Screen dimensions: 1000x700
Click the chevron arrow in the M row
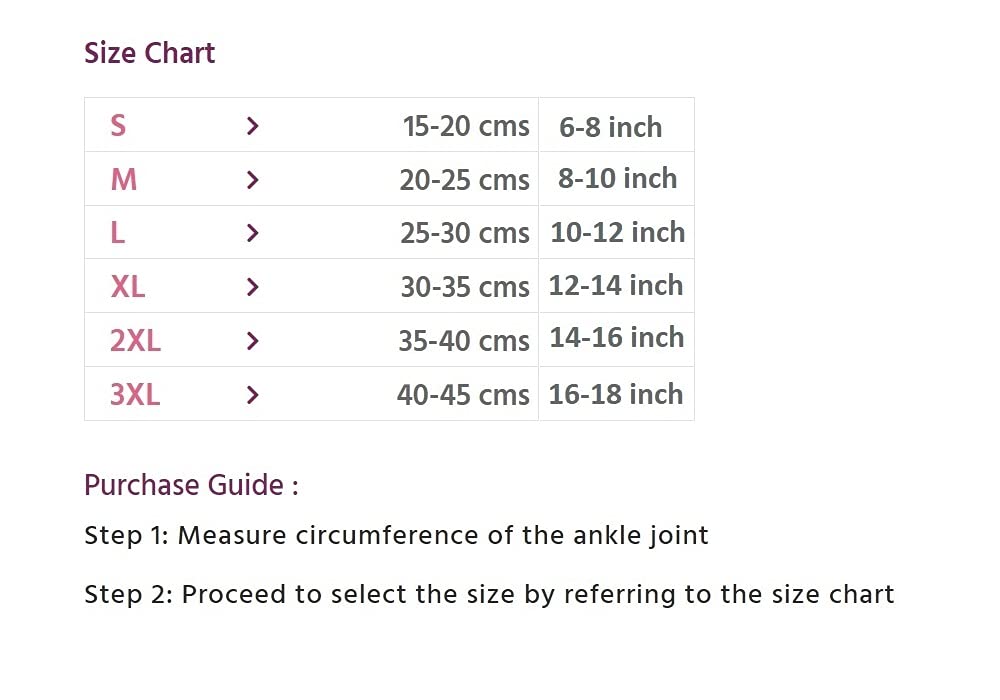point(252,180)
